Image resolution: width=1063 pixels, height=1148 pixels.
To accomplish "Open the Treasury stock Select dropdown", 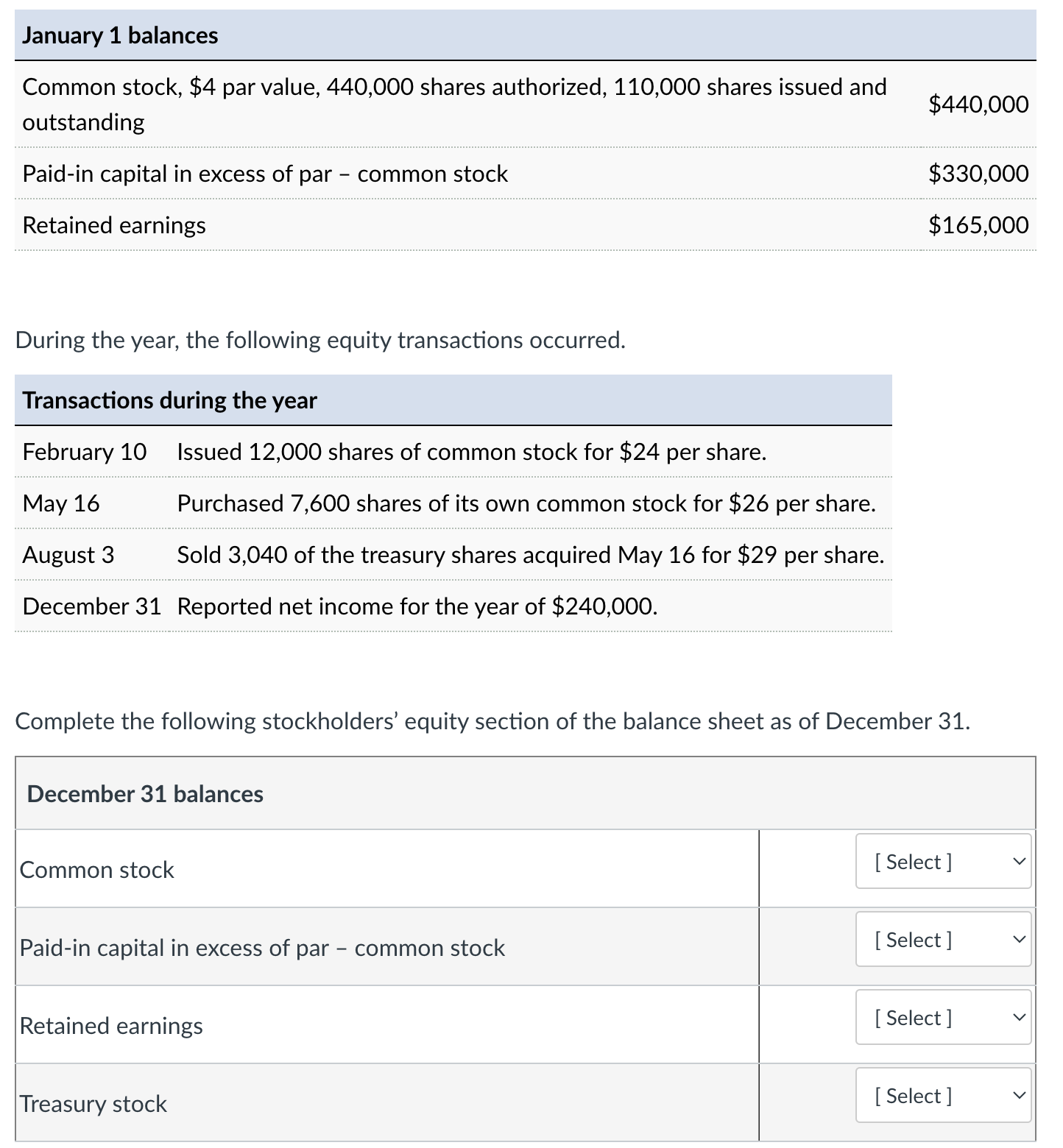I will pos(942,1096).
